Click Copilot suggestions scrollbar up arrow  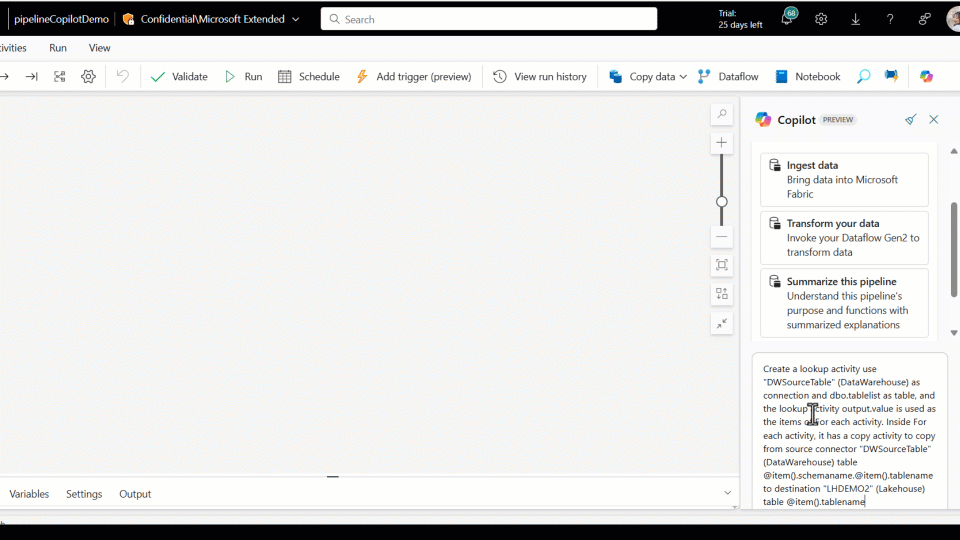(x=953, y=151)
